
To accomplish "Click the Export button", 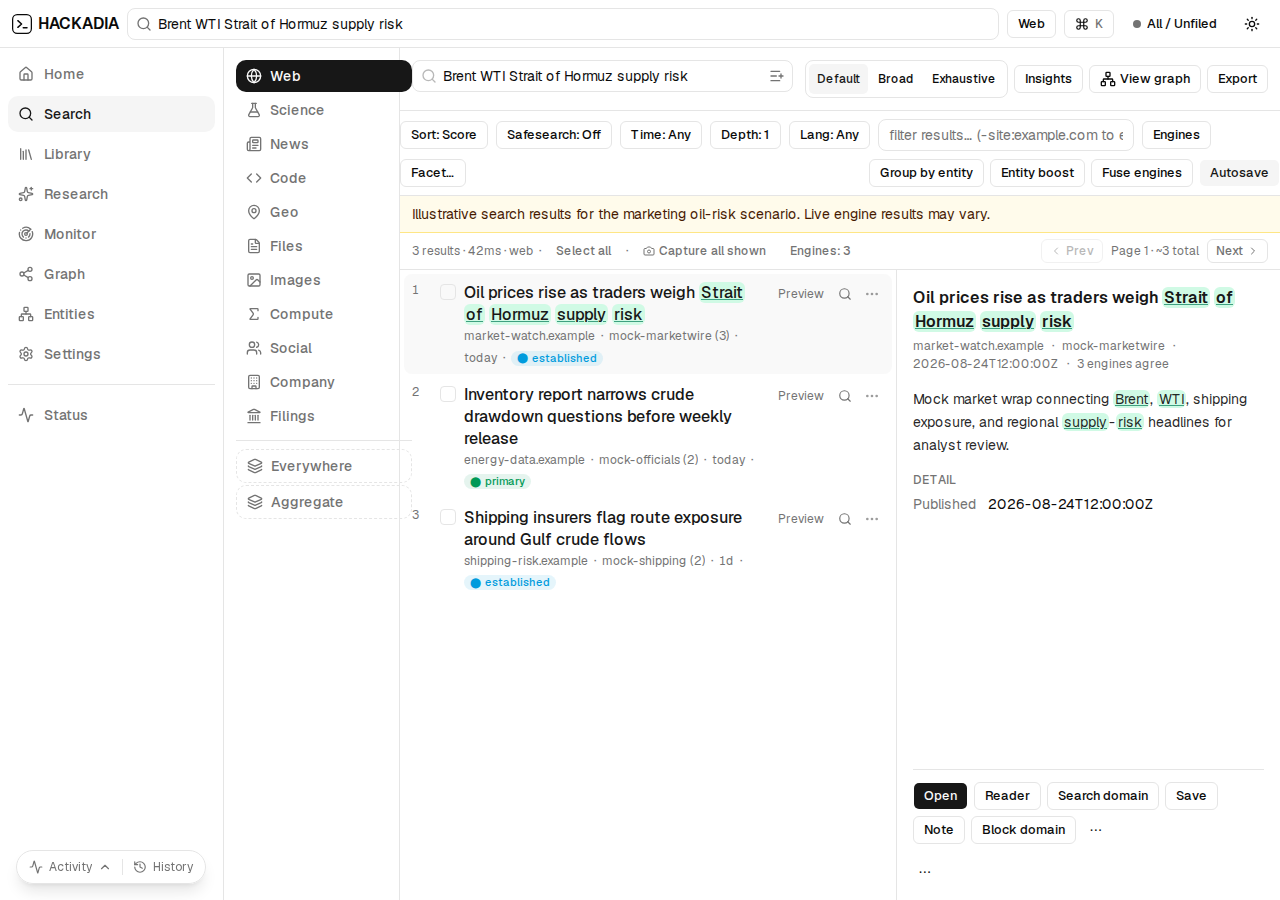I will point(1237,79).
